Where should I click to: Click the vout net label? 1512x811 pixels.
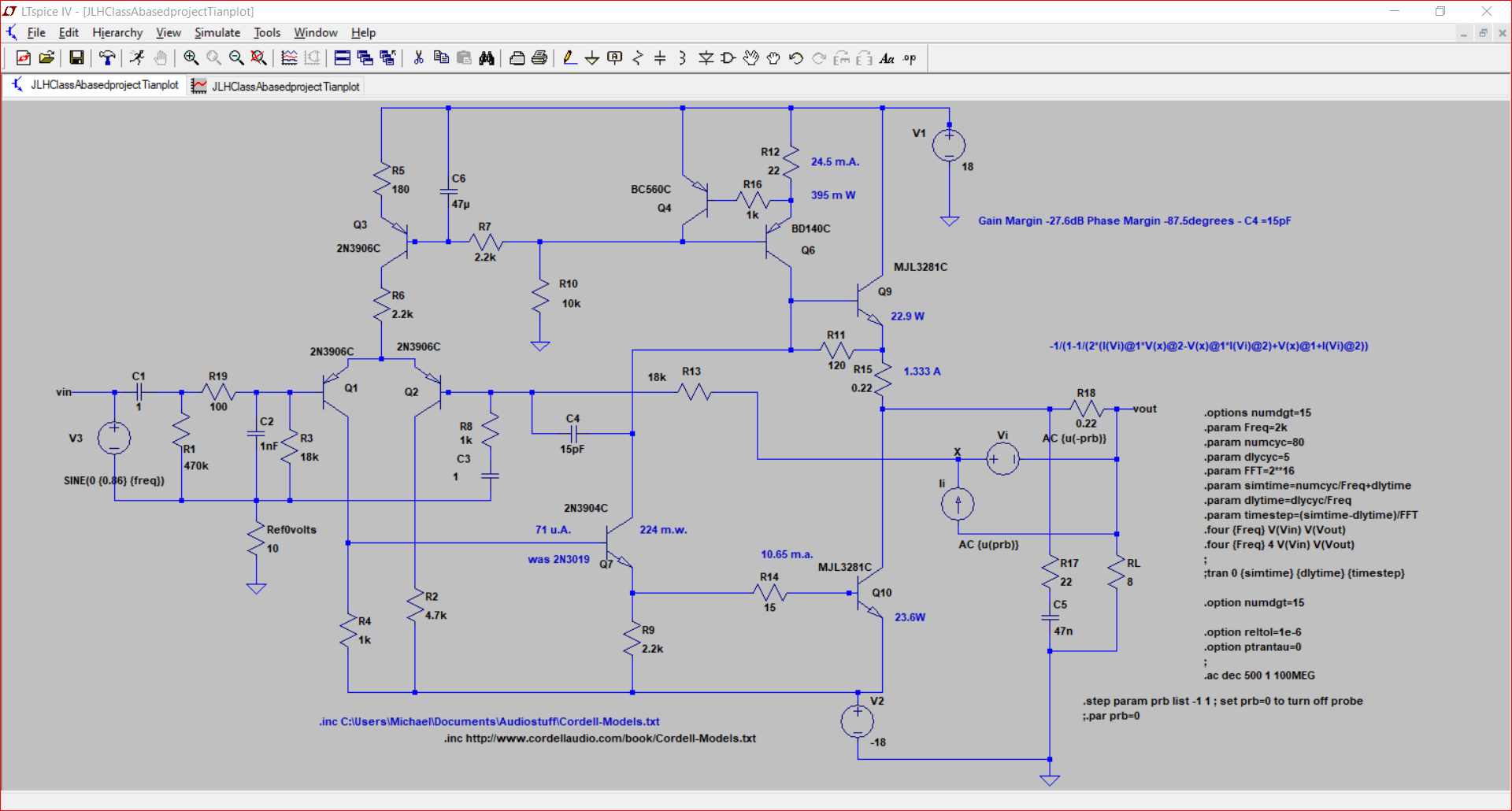pyautogui.click(x=1145, y=409)
